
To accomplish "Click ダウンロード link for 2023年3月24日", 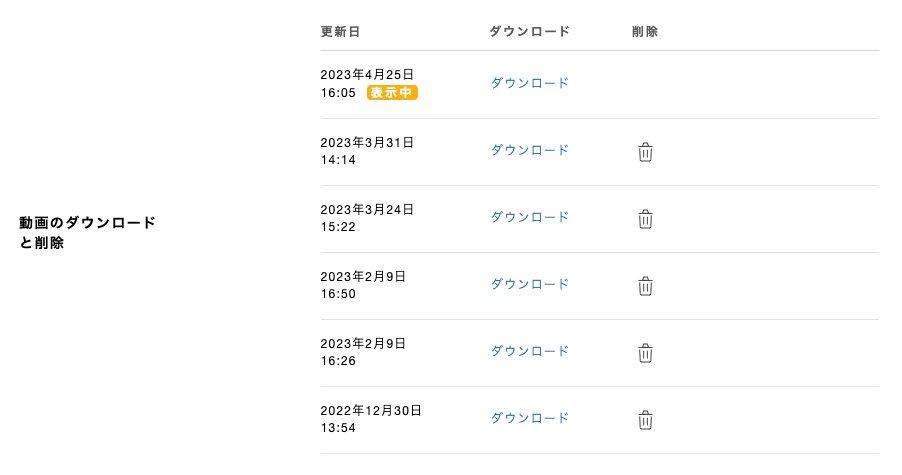I will tap(529, 217).
